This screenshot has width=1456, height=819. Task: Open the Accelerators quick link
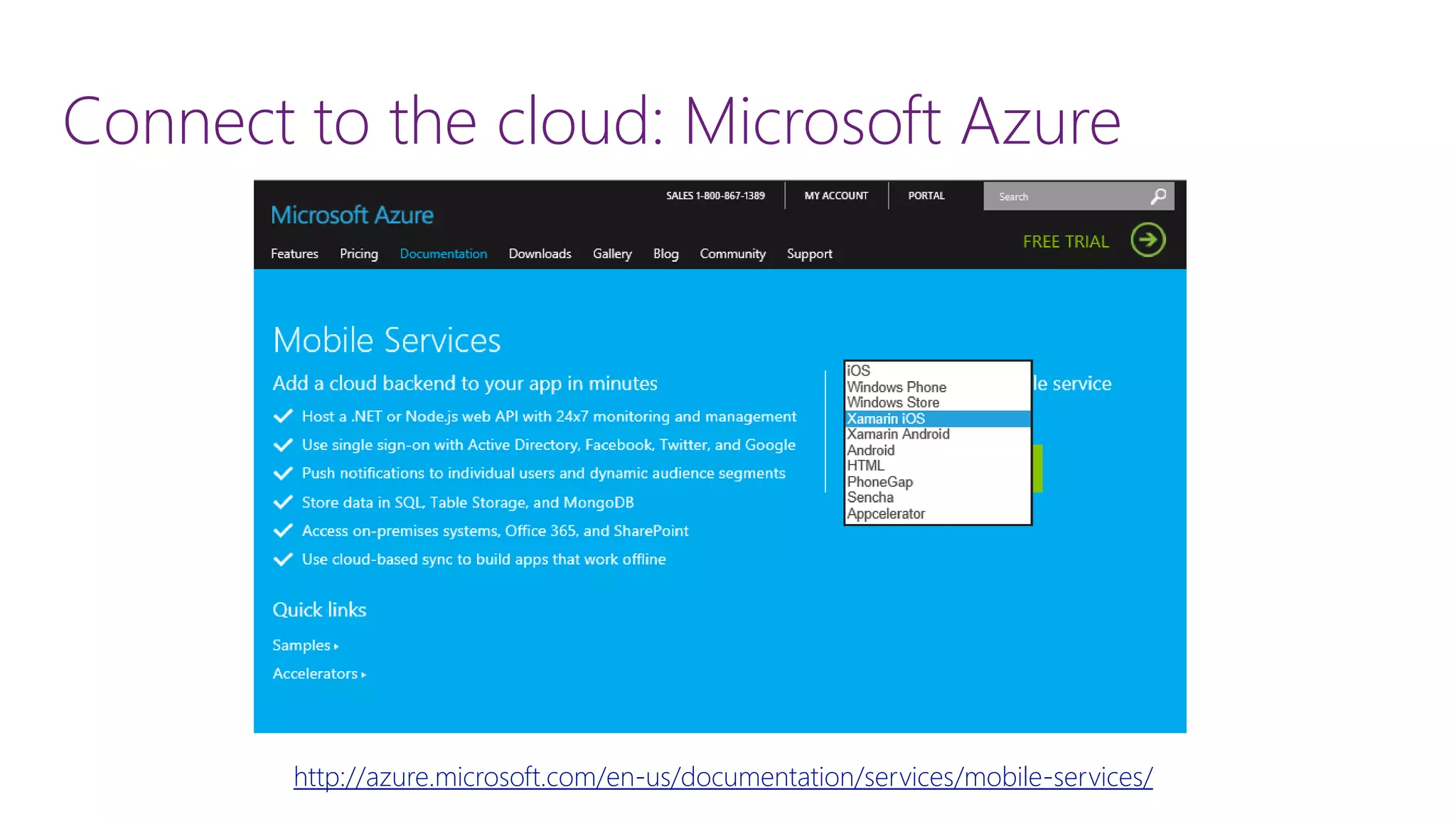(x=319, y=674)
